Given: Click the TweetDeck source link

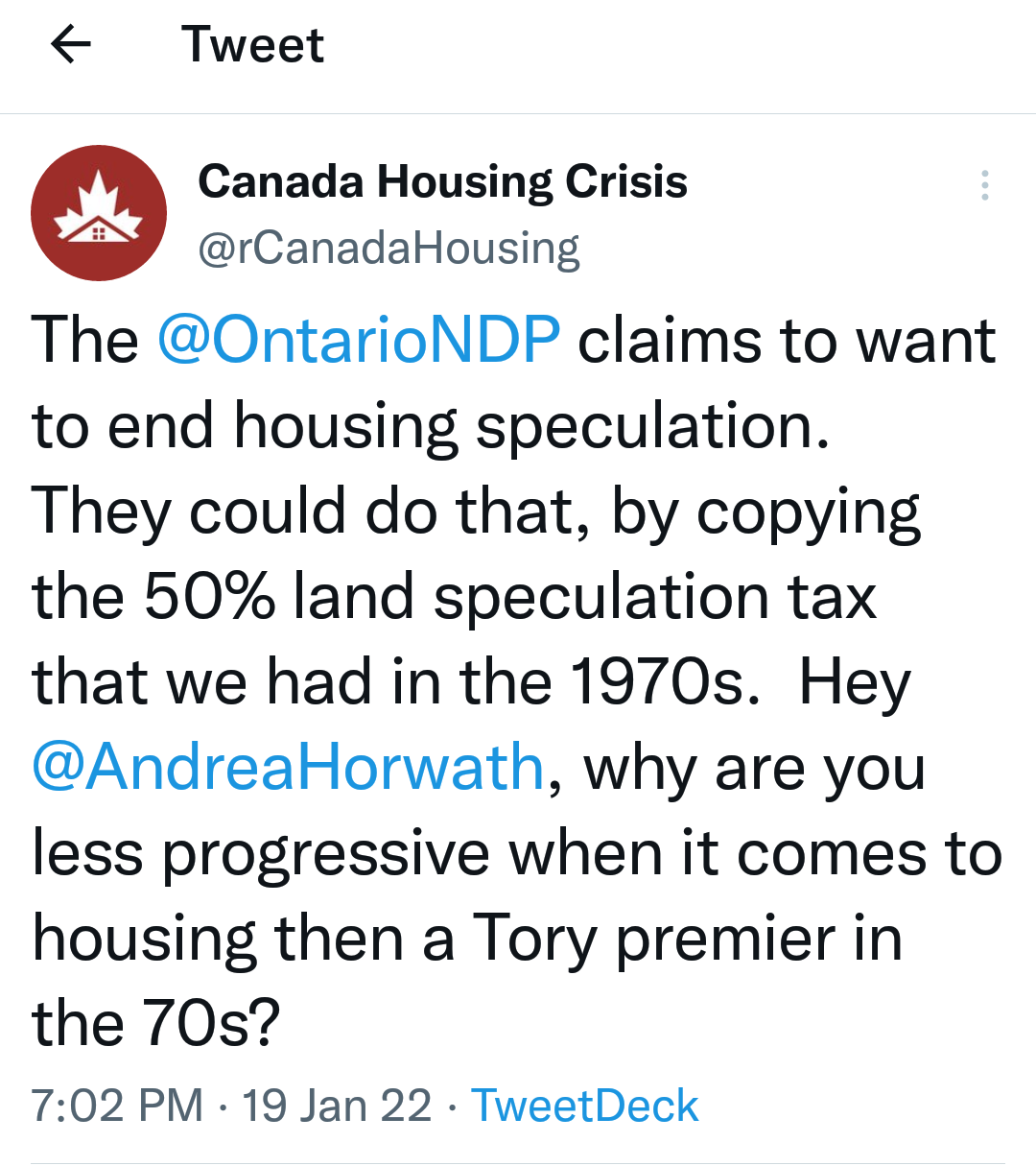Looking at the screenshot, I should (x=584, y=1106).
